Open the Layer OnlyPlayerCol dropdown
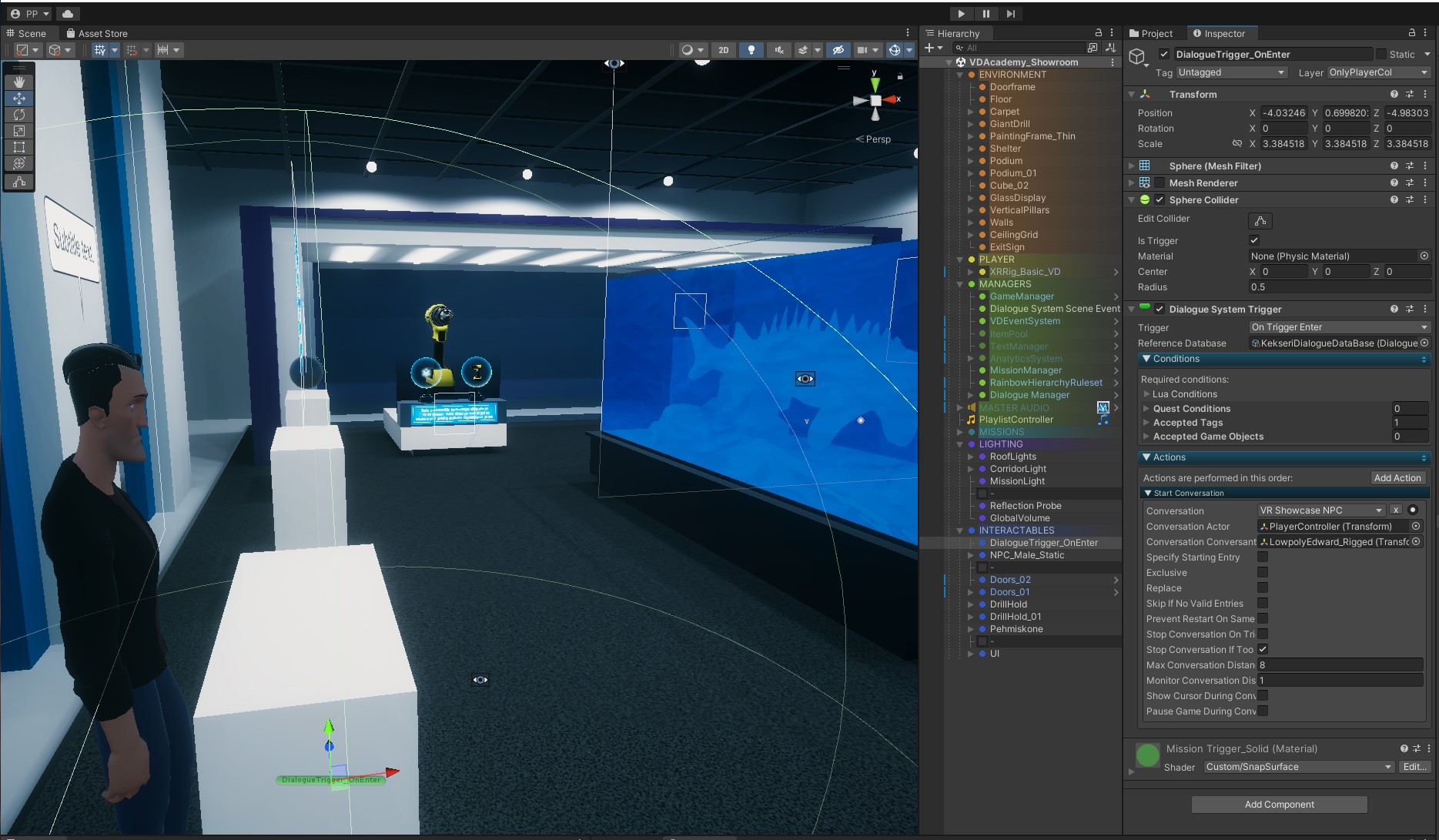Viewport: 1439px width, 840px height. [x=1377, y=72]
